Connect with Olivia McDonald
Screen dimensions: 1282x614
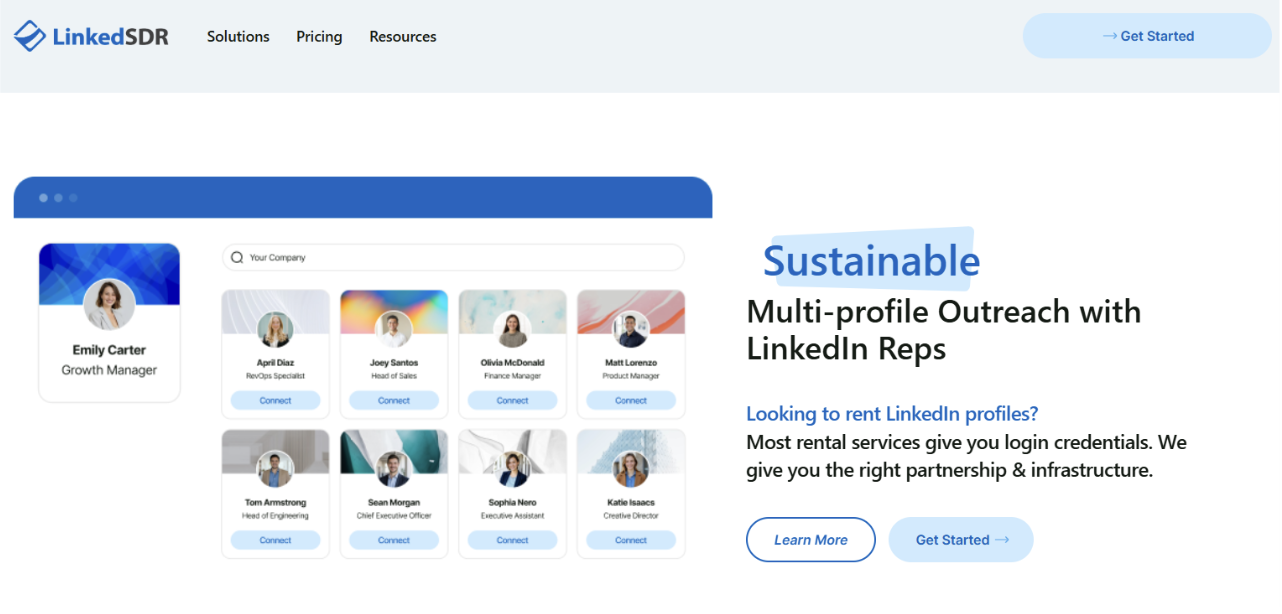pyautogui.click(x=512, y=399)
